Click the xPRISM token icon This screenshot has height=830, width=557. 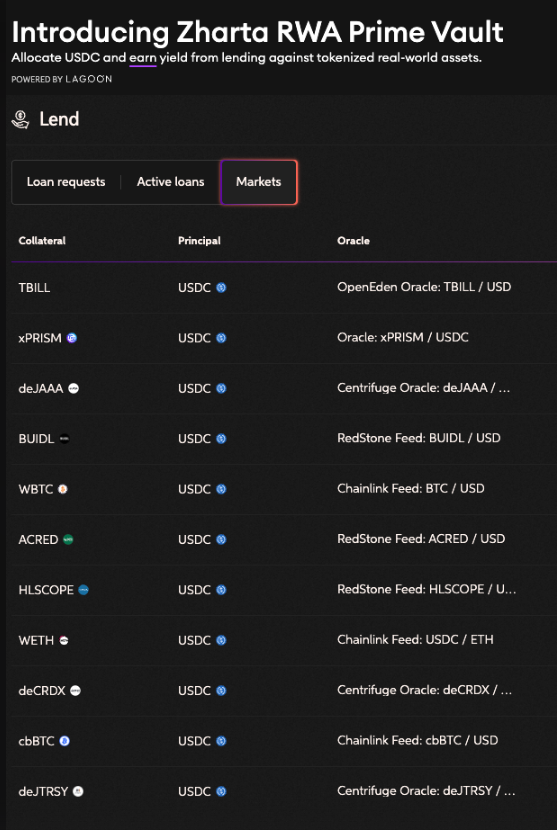[x=71, y=338]
